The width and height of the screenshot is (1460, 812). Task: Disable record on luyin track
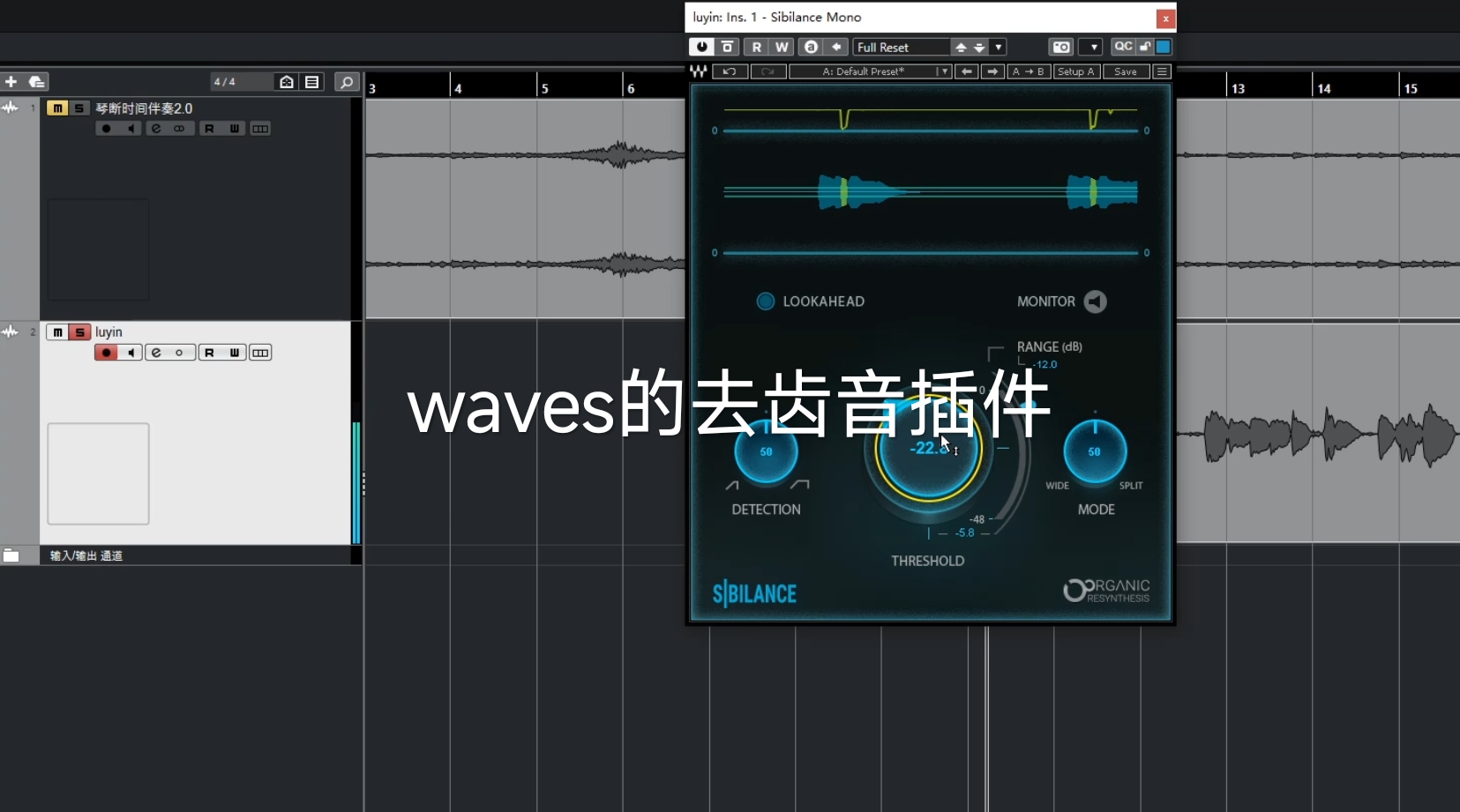click(x=107, y=353)
